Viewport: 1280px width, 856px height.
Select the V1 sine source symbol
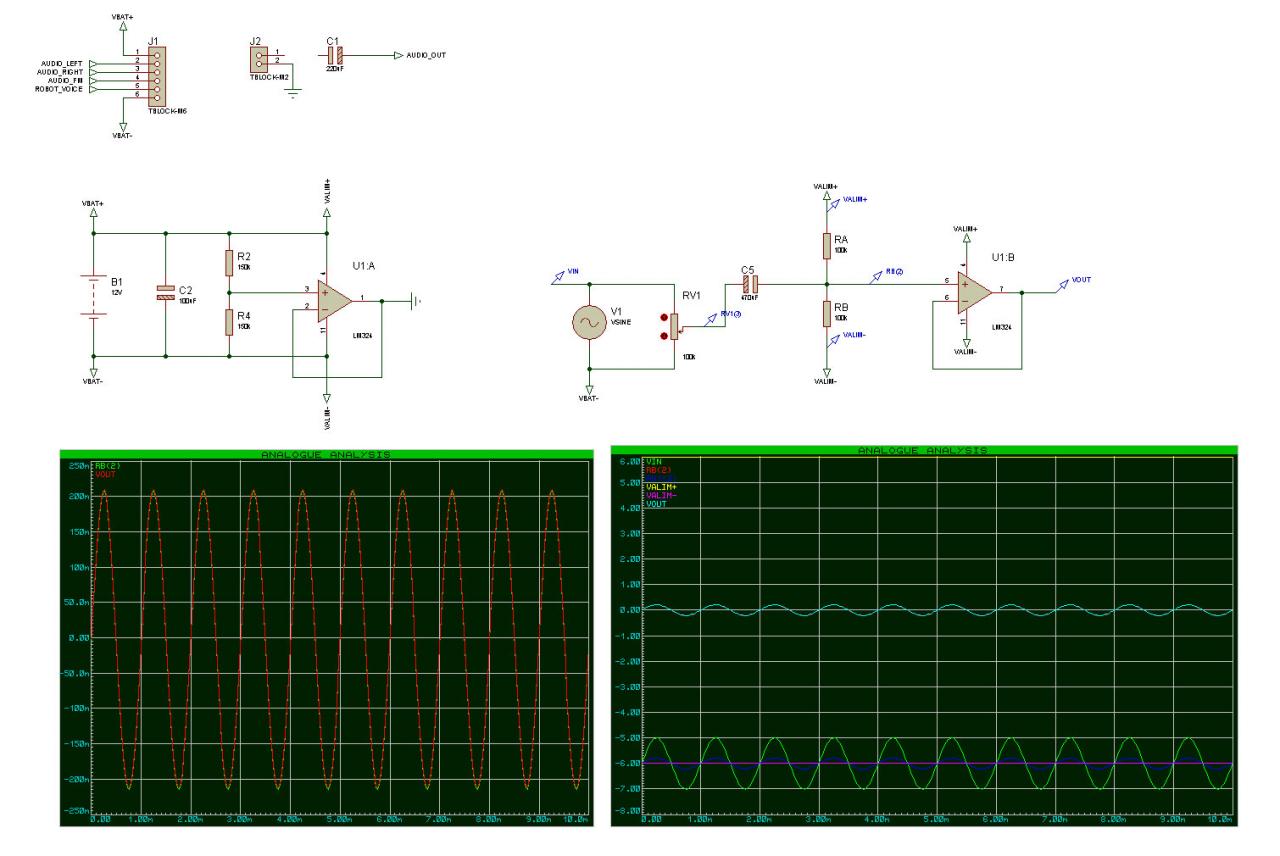pyautogui.click(x=590, y=323)
